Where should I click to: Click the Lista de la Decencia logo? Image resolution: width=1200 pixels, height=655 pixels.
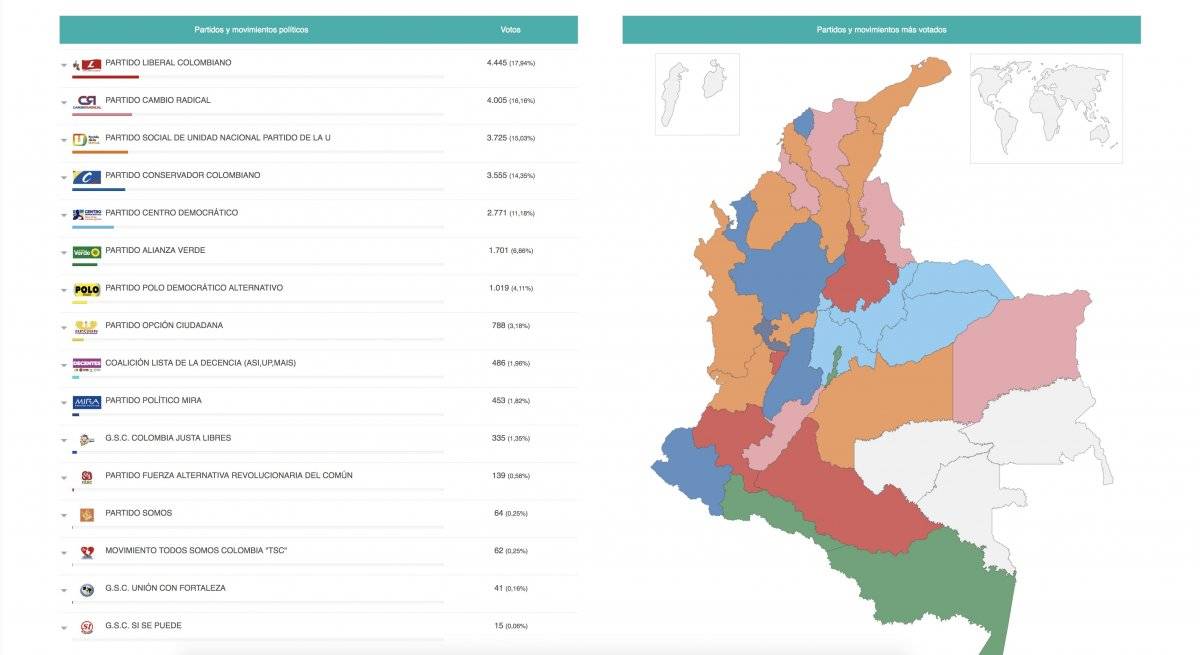click(87, 364)
